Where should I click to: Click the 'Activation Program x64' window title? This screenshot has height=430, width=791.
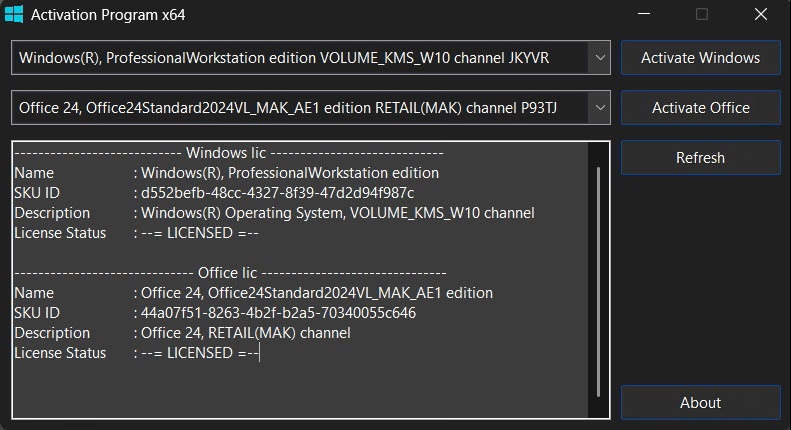coord(108,15)
